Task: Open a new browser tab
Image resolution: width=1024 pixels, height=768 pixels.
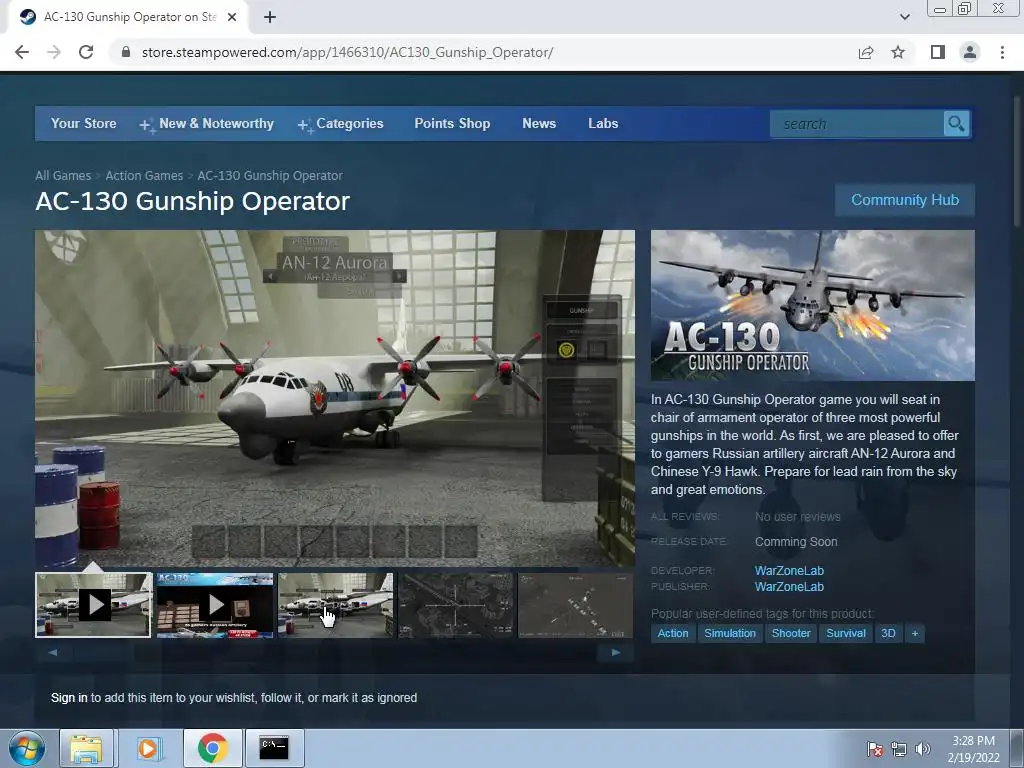Action: click(270, 17)
